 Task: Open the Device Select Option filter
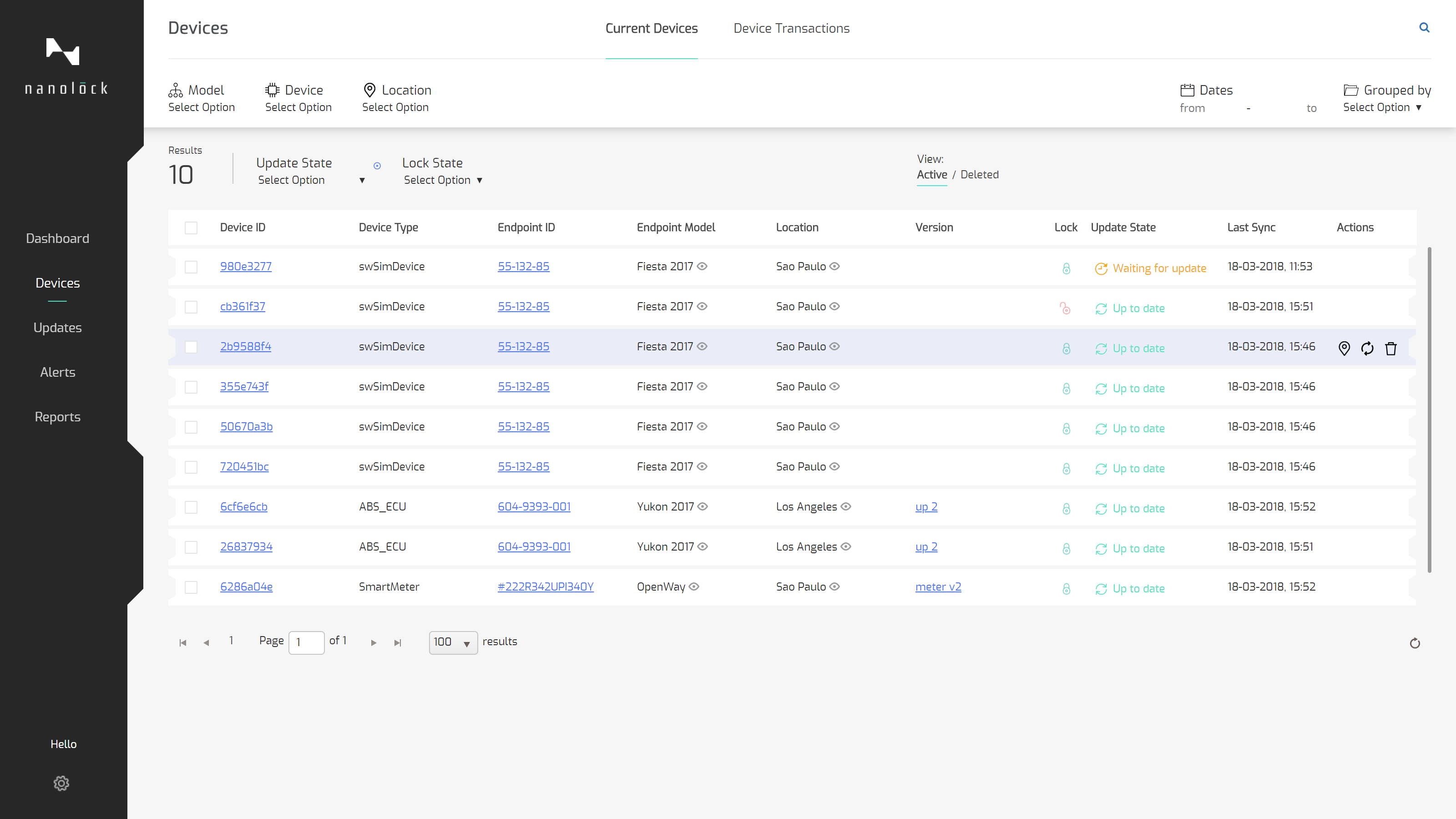pyautogui.click(x=298, y=107)
